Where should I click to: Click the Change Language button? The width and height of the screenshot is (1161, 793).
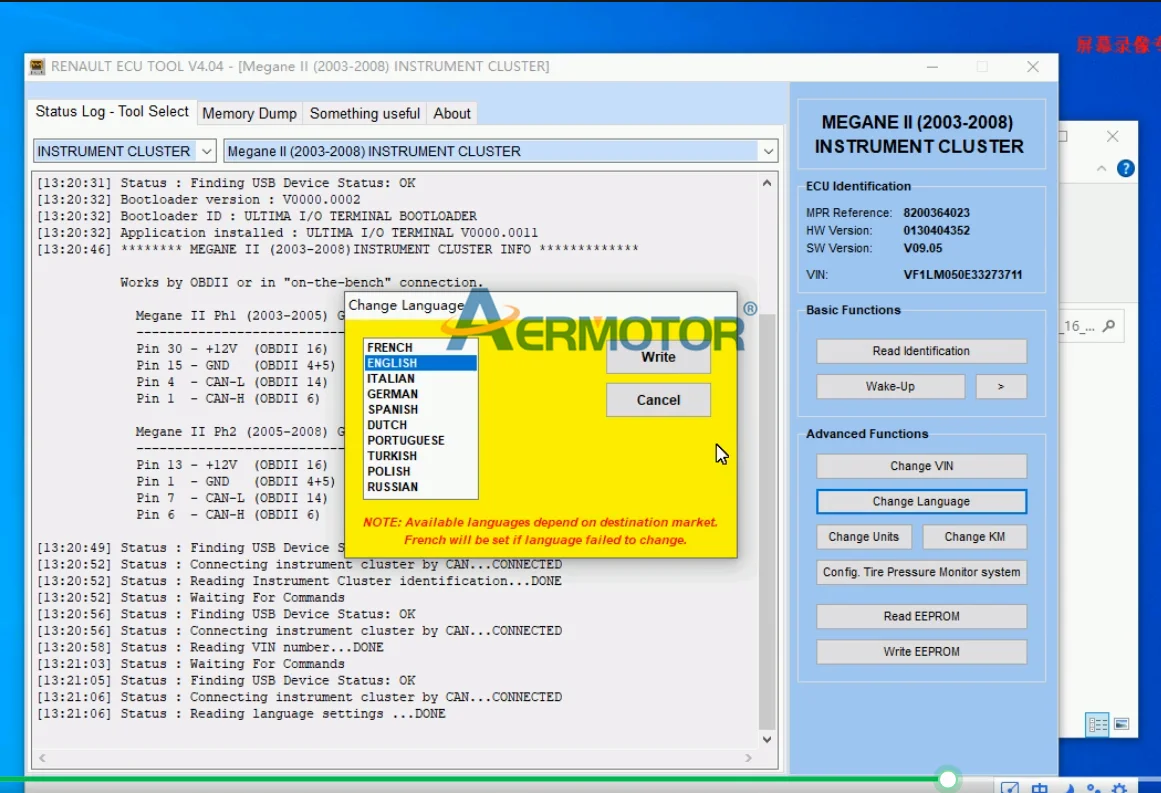[x=921, y=501]
